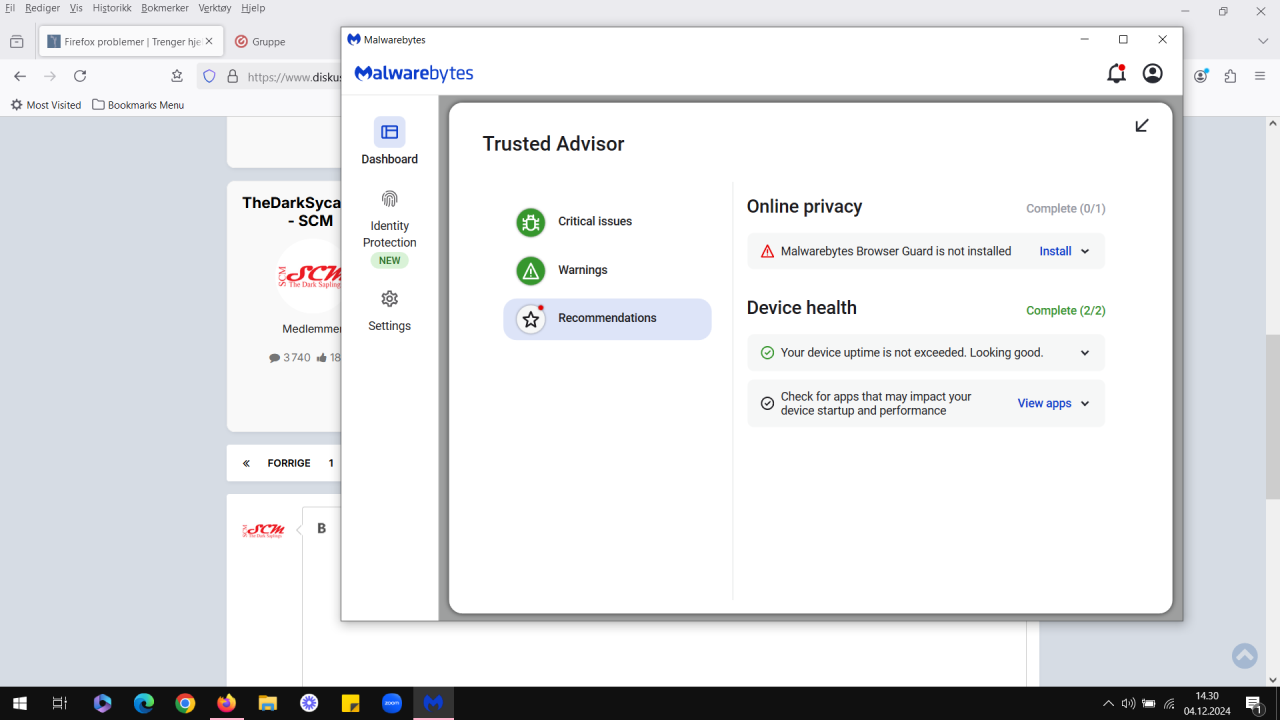Open the Vis menu in Firefox
Viewport: 1280px width, 720px height.
[76, 8]
